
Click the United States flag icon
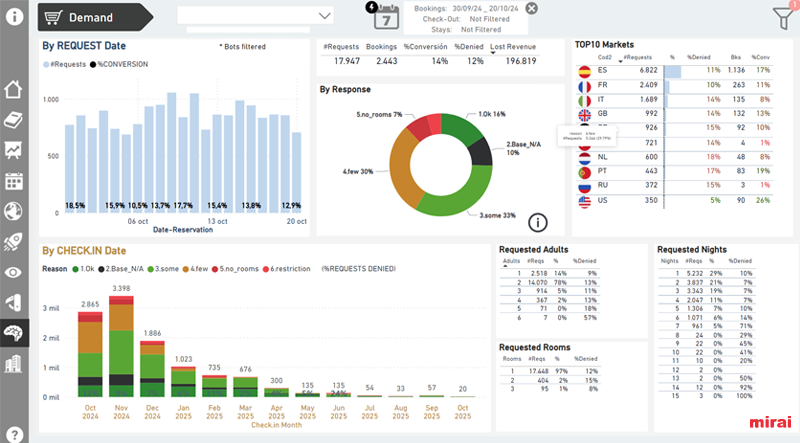(585, 202)
